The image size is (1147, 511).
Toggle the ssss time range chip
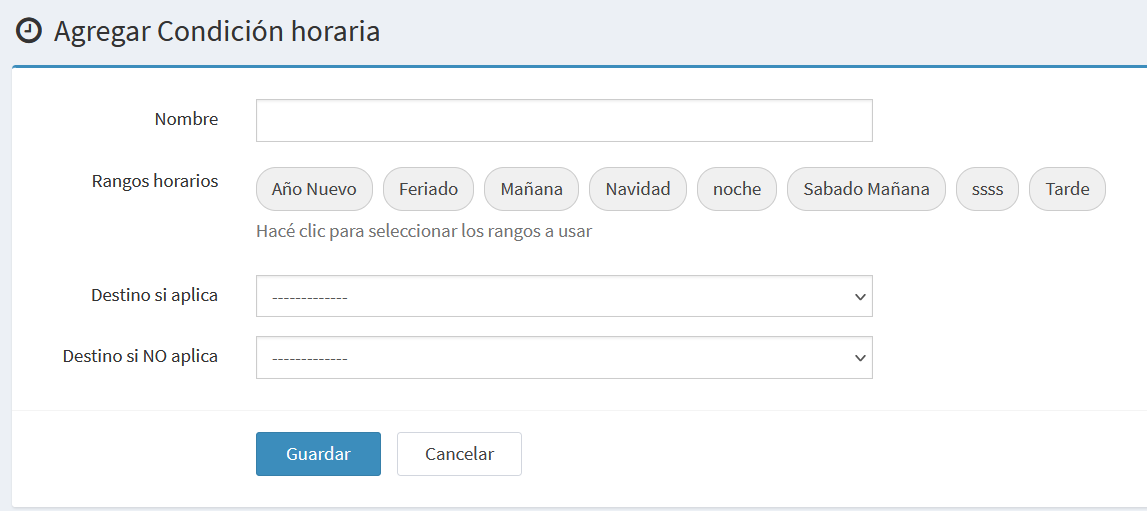pyautogui.click(x=988, y=189)
